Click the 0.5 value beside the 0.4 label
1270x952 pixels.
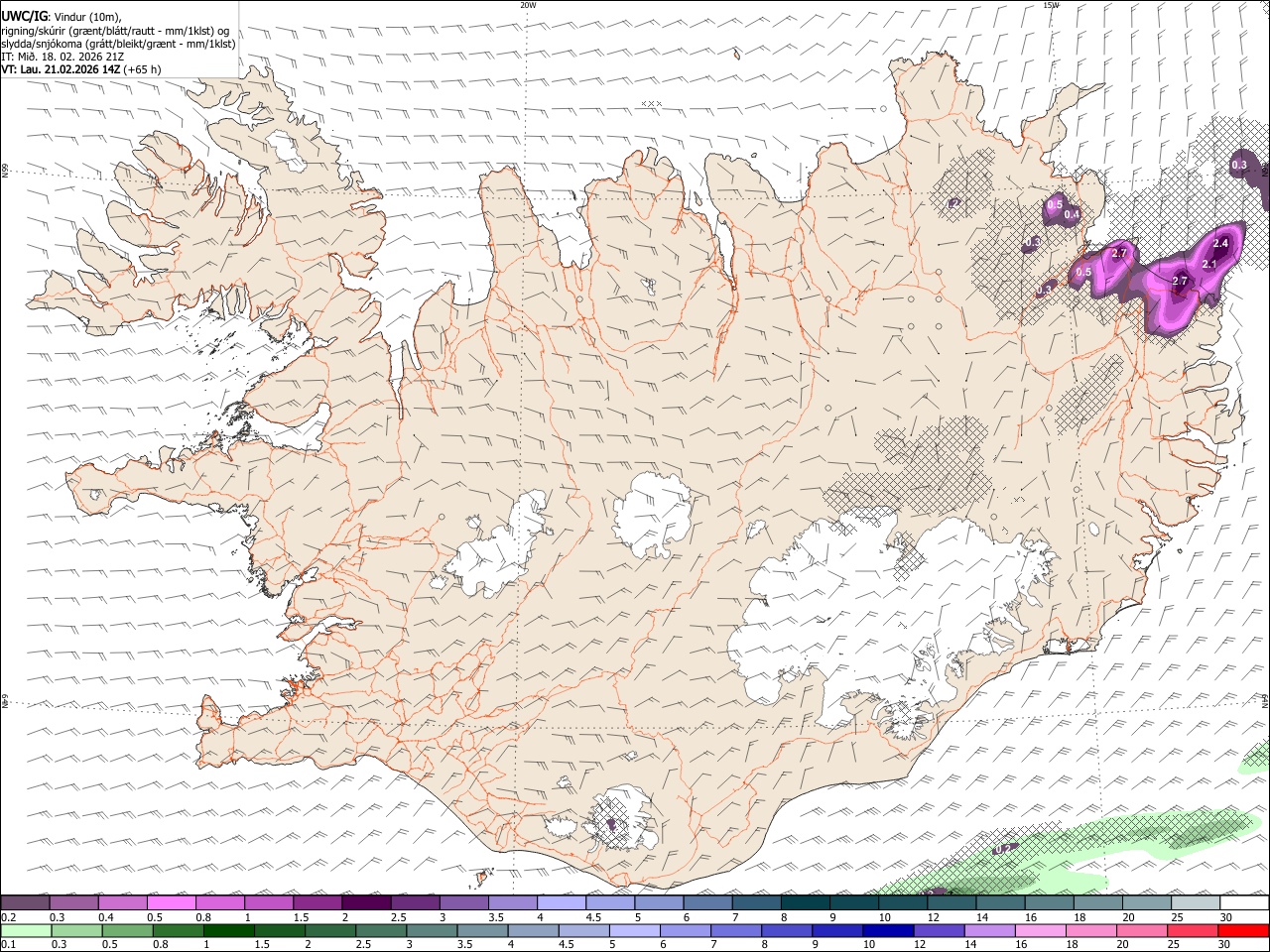1055,204
